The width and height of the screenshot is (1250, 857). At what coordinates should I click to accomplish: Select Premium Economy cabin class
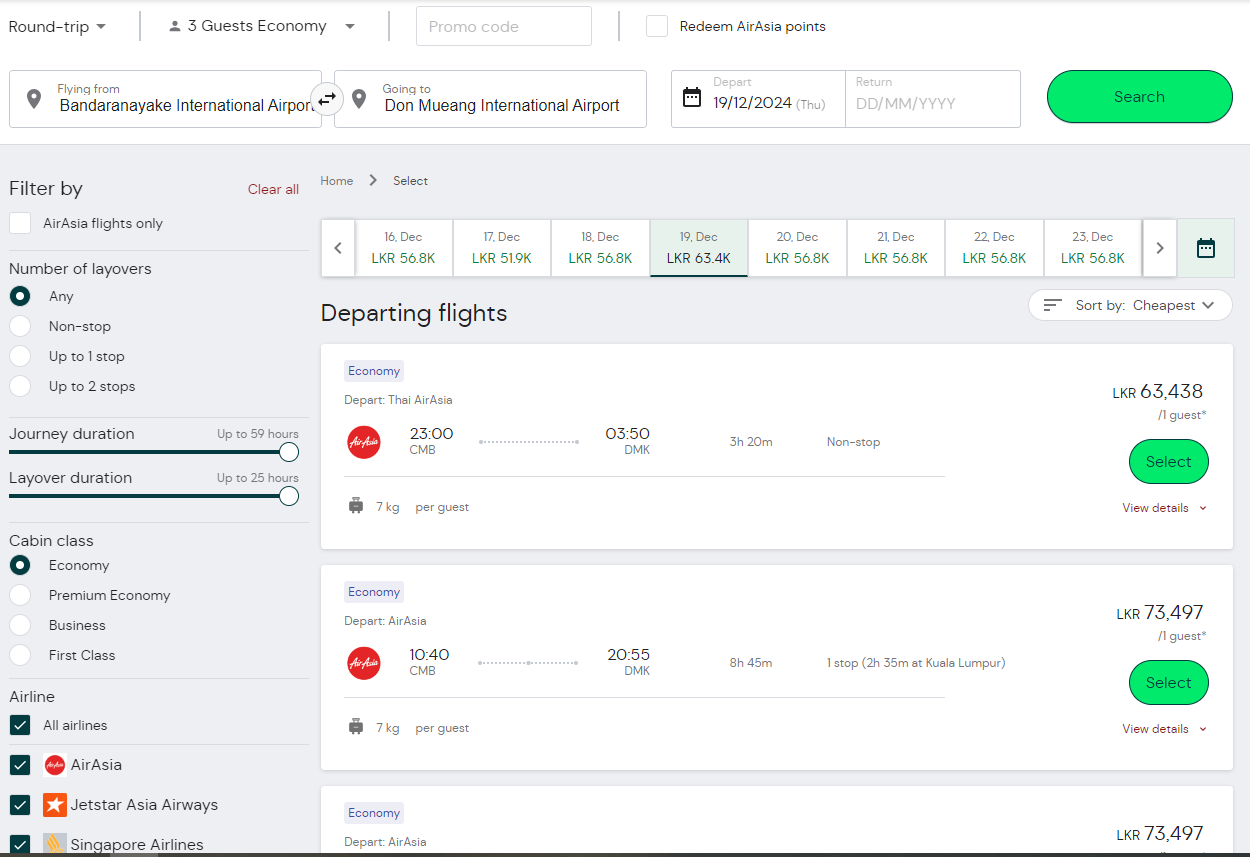(x=20, y=595)
